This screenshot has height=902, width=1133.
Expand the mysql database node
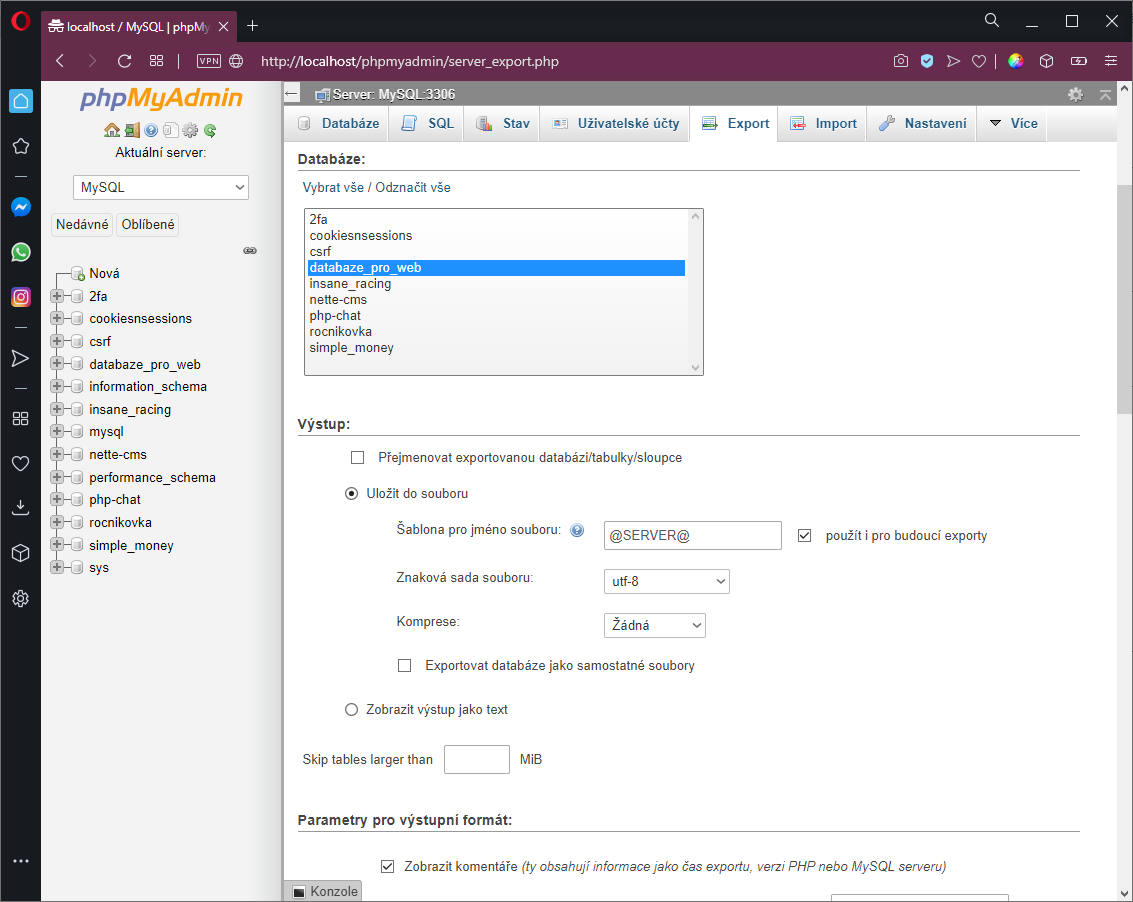tap(56, 431)
